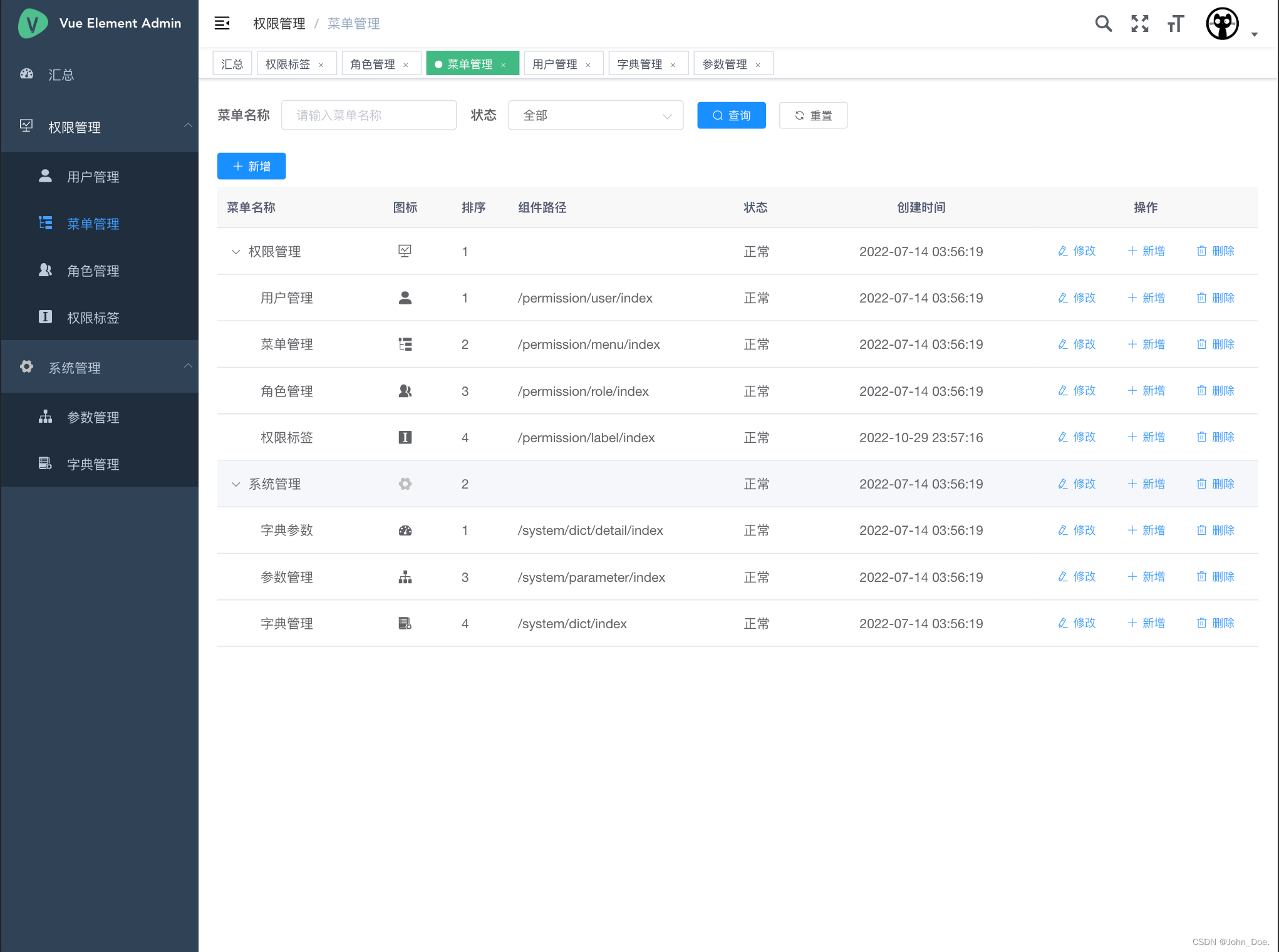This screenshot has width=1279, height=952.
Task: Collapse the 系统管理 sidebar group
Action: coord(100,367)
